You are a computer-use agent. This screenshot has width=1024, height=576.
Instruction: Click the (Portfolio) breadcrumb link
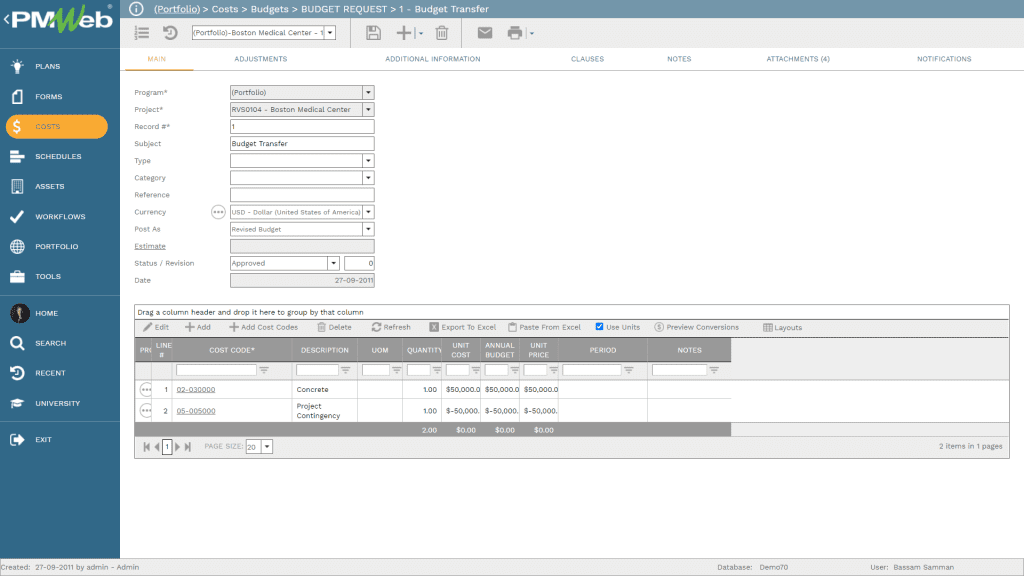176,9
